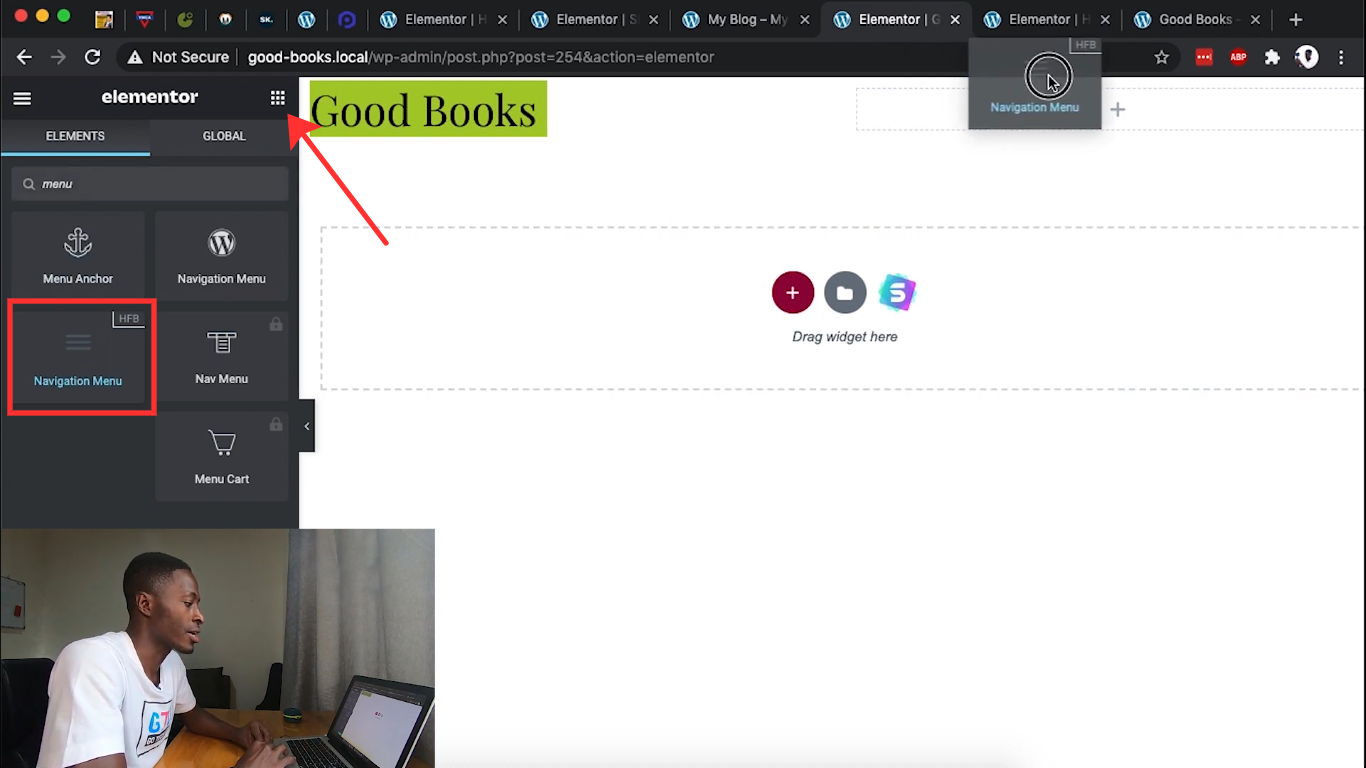
Task: Bookmark this page with the star icon
Action: pos(1162,57)
